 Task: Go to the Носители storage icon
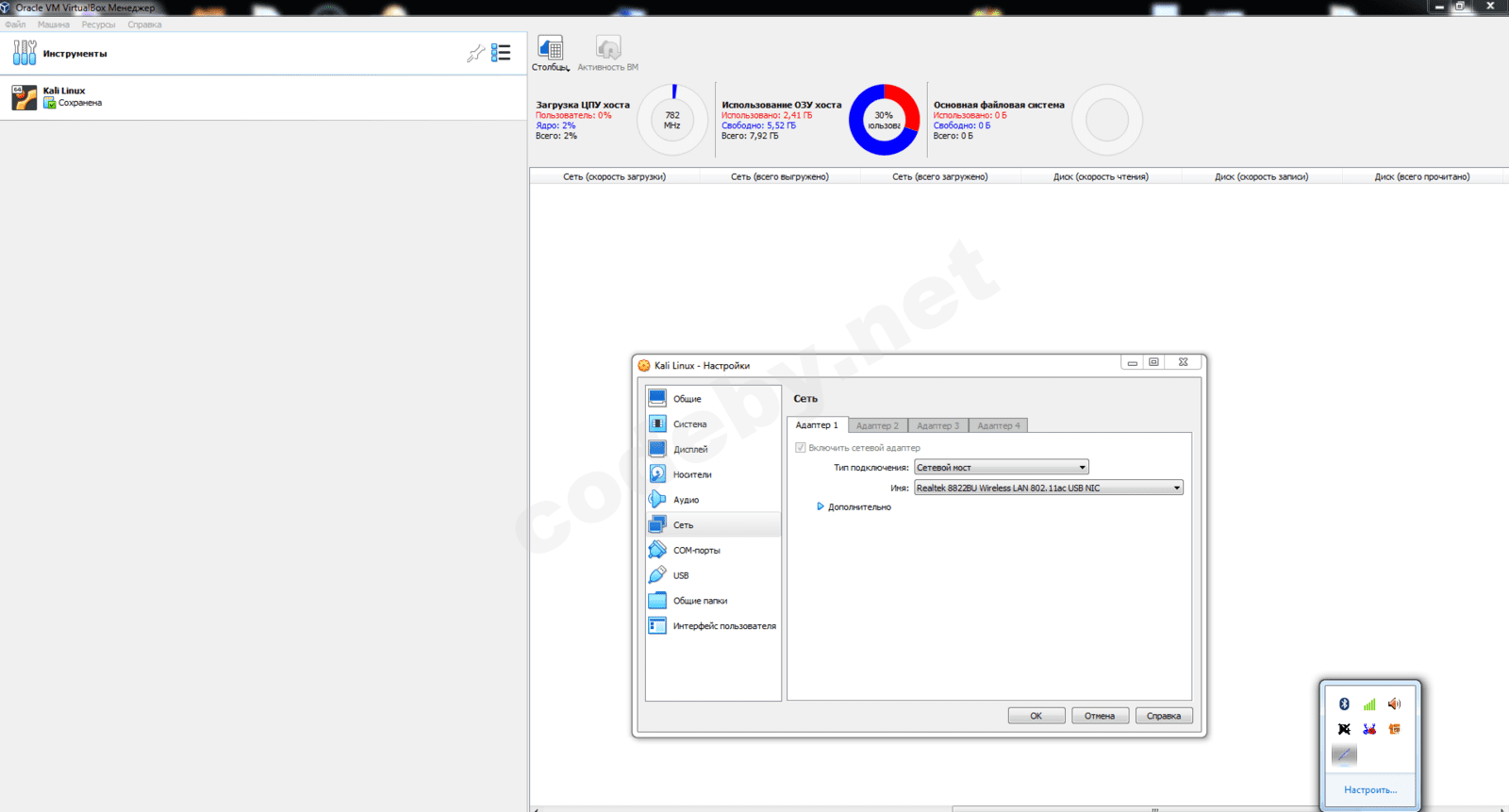tap(657, 474)
